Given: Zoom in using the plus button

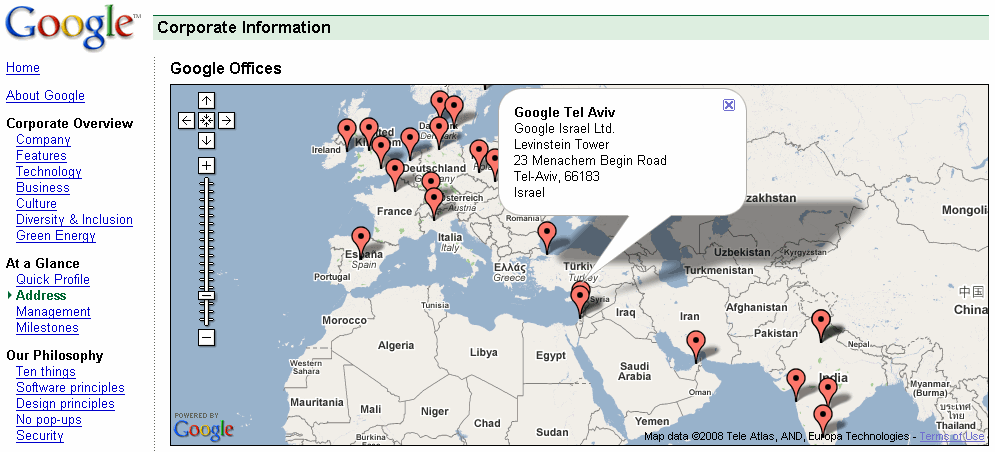Looking at the screenshot, I should (206, 165).
